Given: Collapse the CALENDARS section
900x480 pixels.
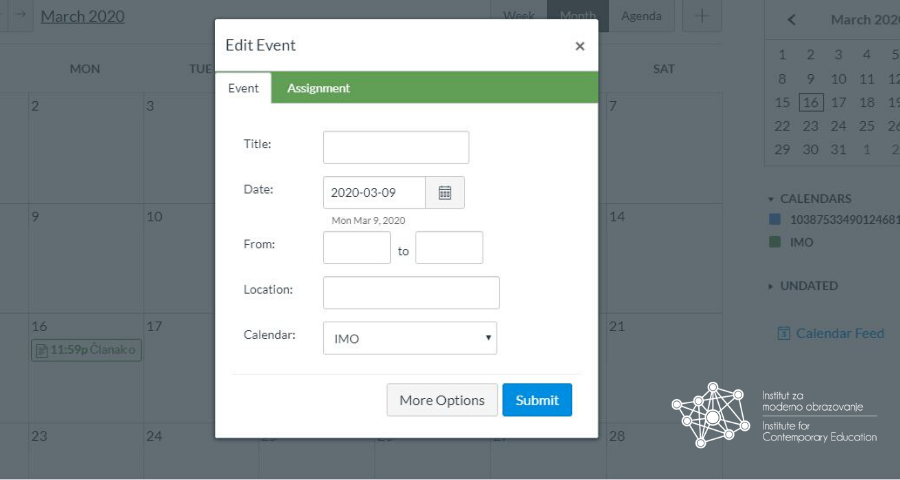Looking at the screenshot, I should (x=771, y=198).
